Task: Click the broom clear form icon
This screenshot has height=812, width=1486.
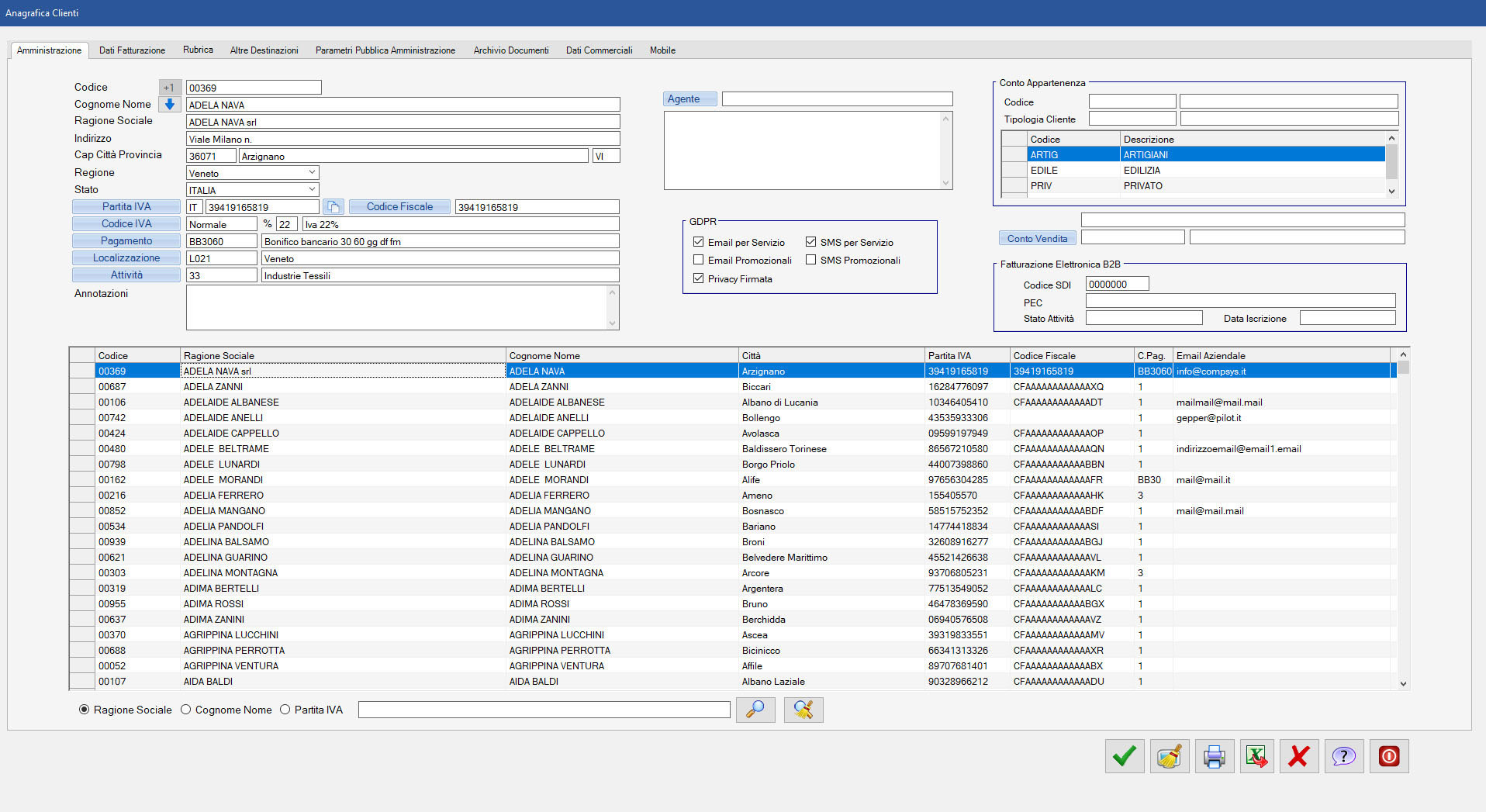Action: [1169, 756]
